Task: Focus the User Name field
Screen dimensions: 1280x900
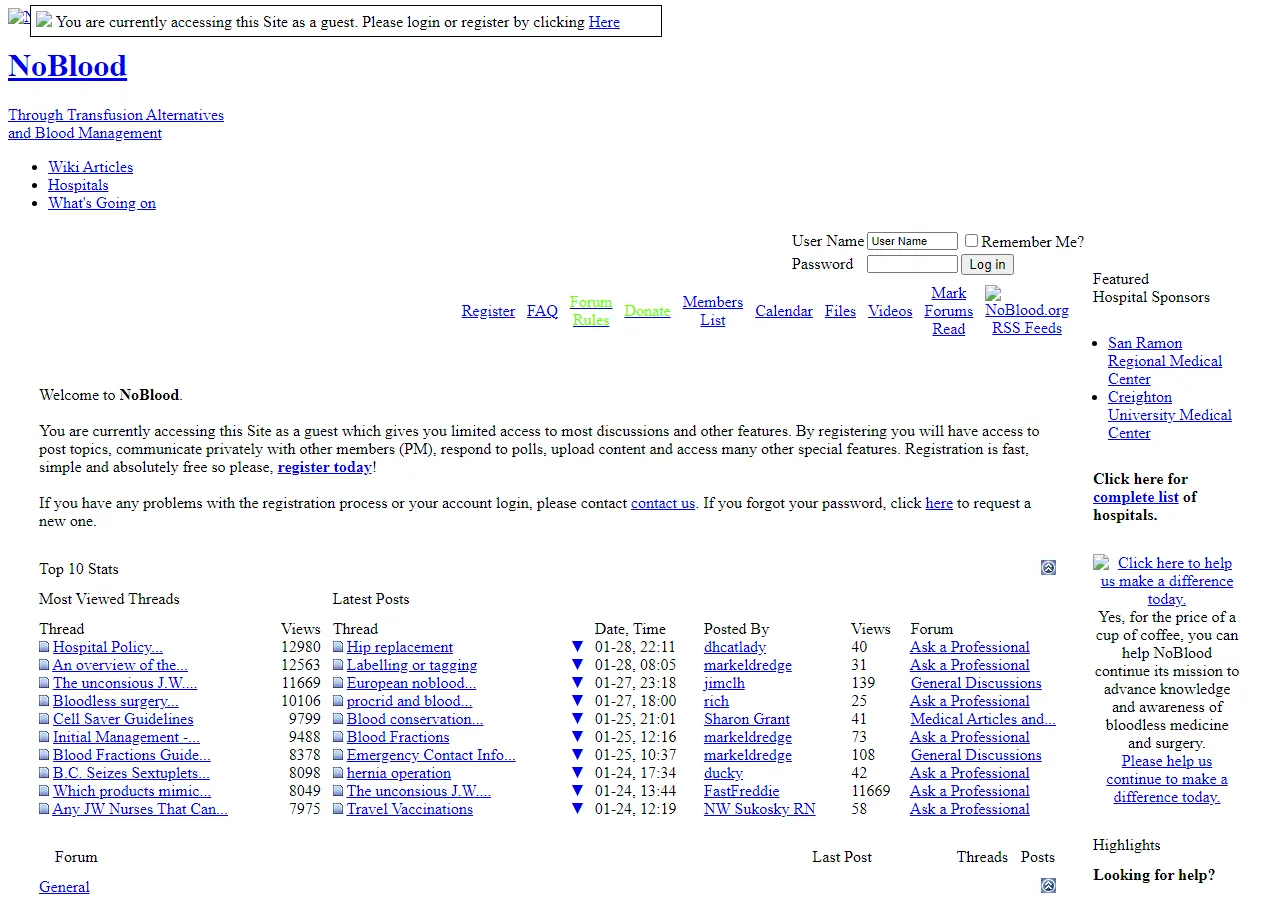Action: click(912, 241)
